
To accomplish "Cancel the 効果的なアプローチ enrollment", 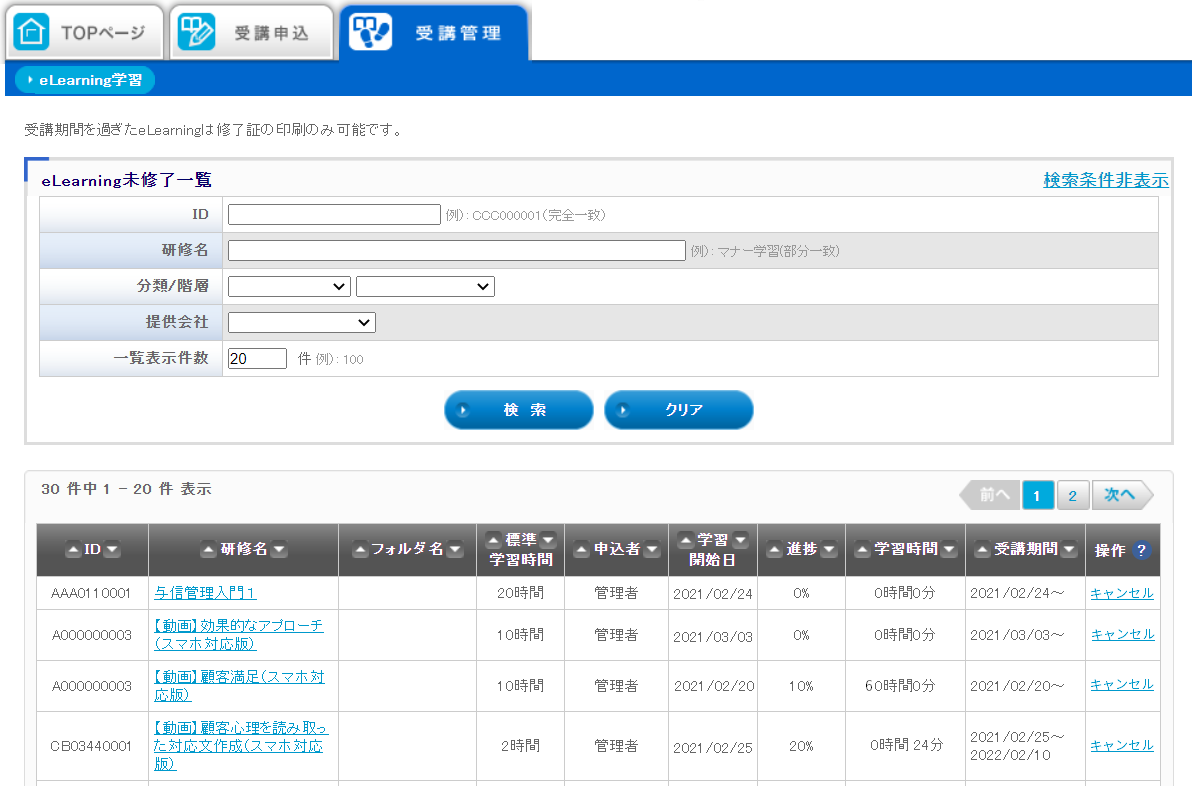I will click(x=1122, y=634).
